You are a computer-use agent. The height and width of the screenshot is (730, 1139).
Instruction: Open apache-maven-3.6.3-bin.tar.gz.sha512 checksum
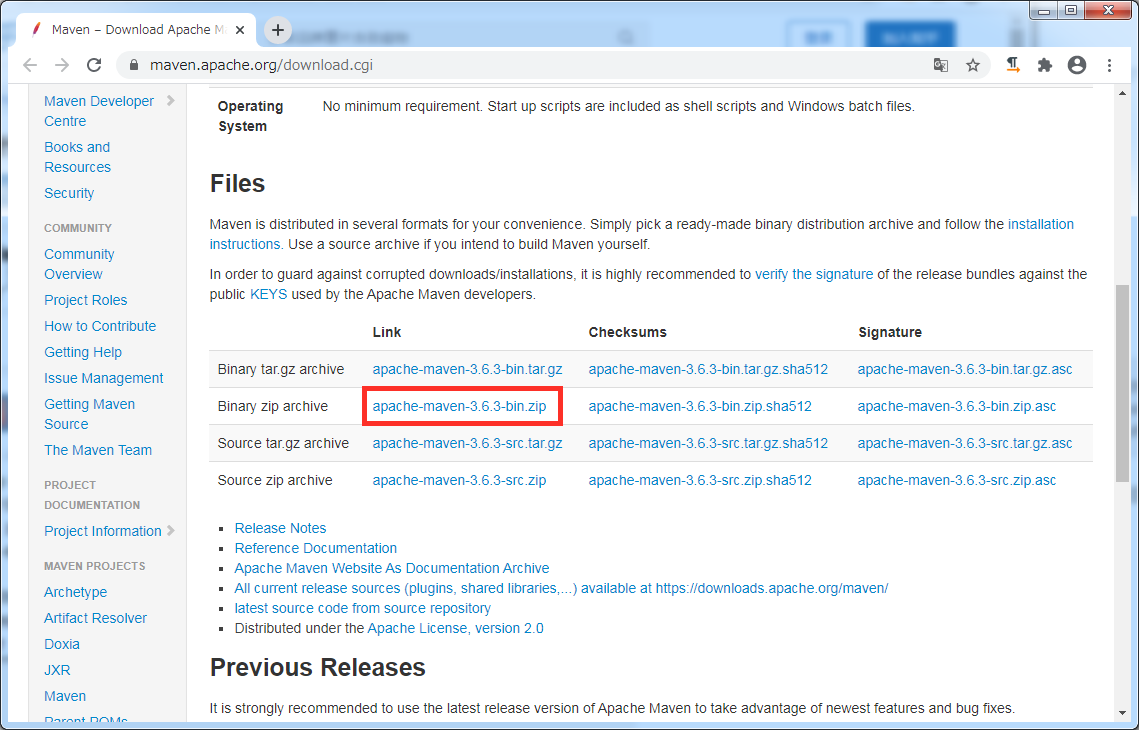click(x=708, y=370)
